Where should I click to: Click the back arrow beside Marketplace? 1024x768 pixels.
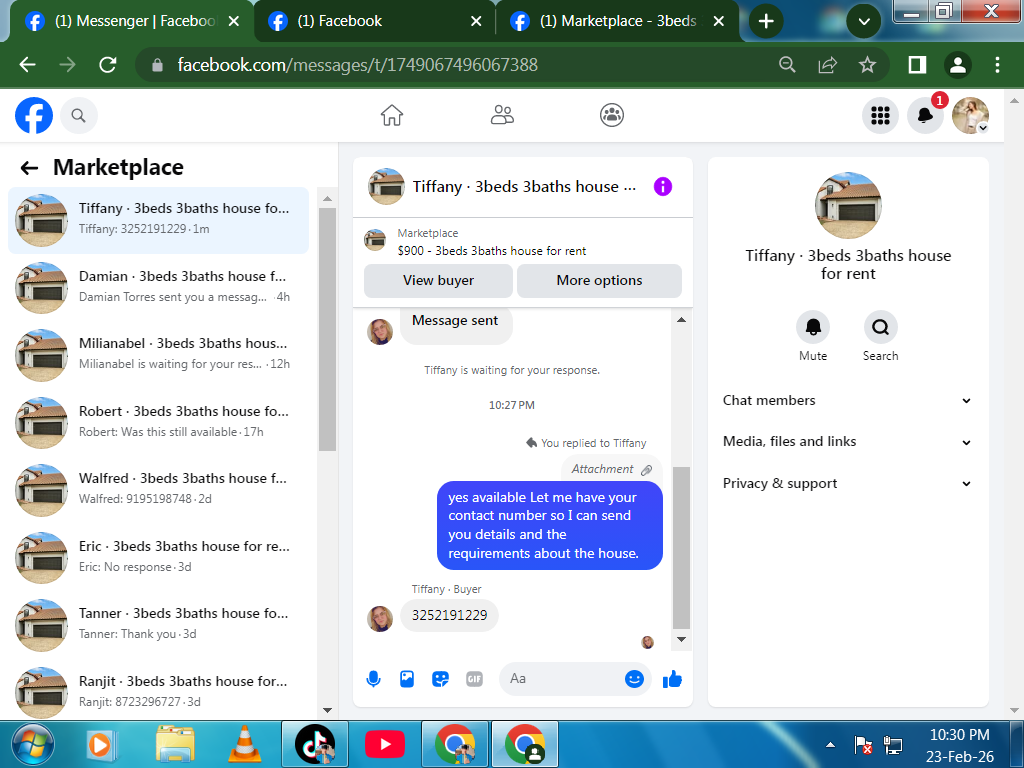(x=29, y=168)
